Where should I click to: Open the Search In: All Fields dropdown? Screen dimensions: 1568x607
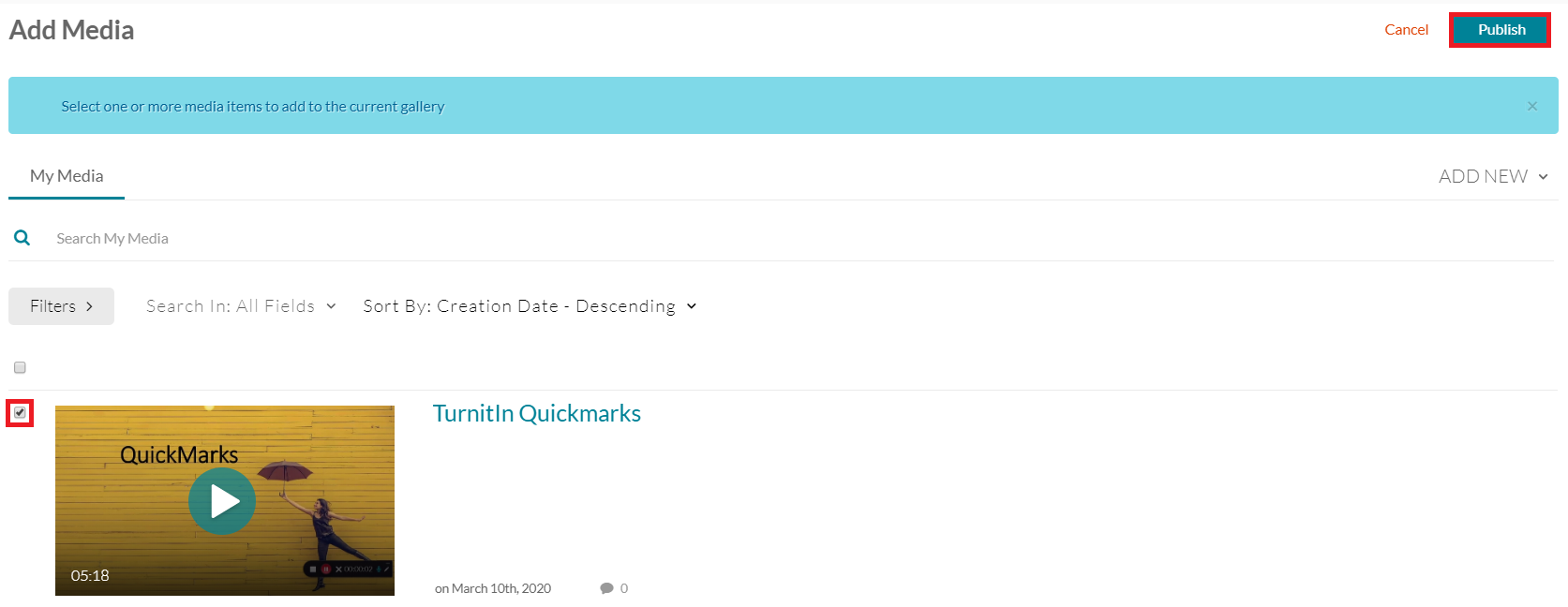241,306
